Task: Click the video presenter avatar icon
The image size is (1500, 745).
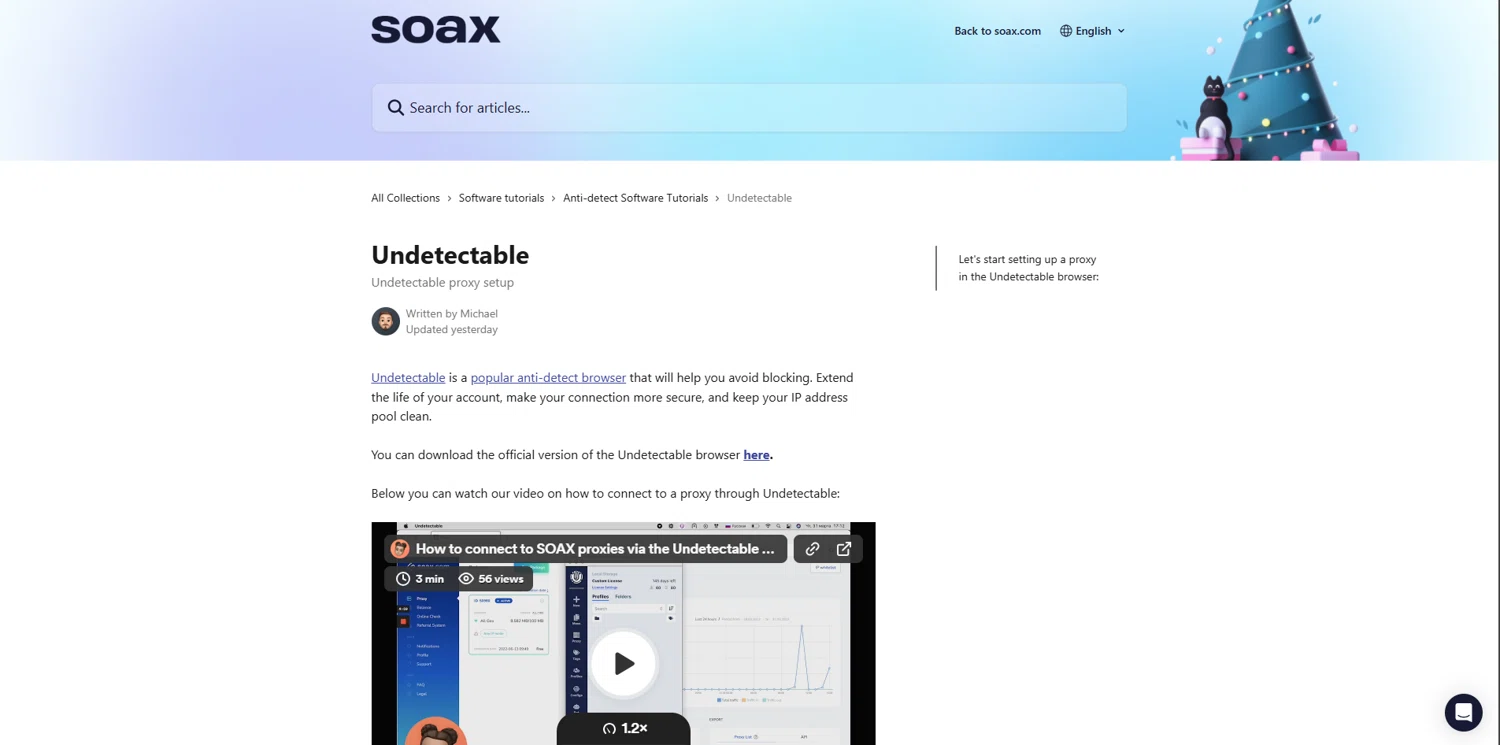Action: [x=400, y=549]
